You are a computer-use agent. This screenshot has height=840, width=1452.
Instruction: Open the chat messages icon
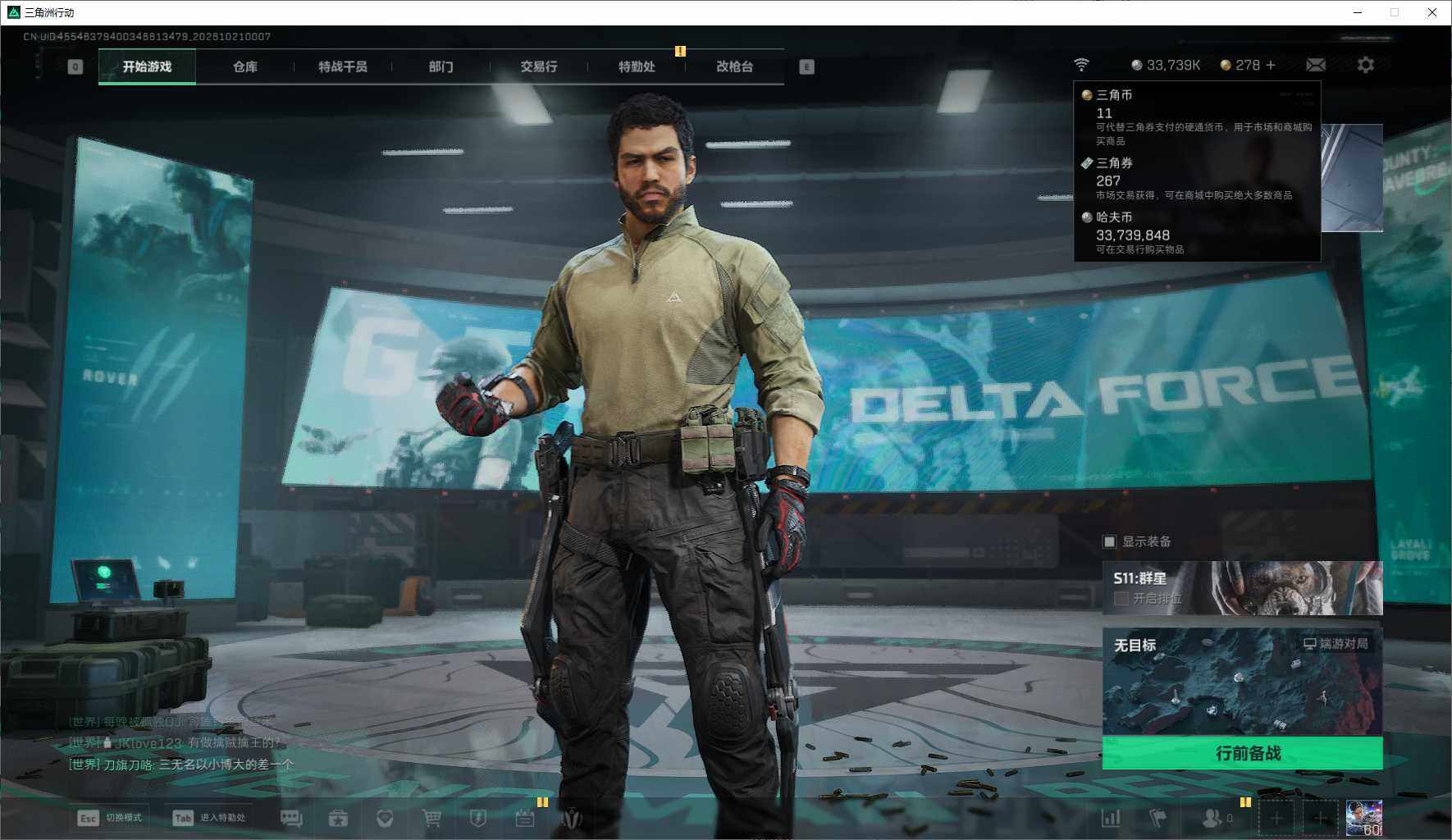click(291, 818)
